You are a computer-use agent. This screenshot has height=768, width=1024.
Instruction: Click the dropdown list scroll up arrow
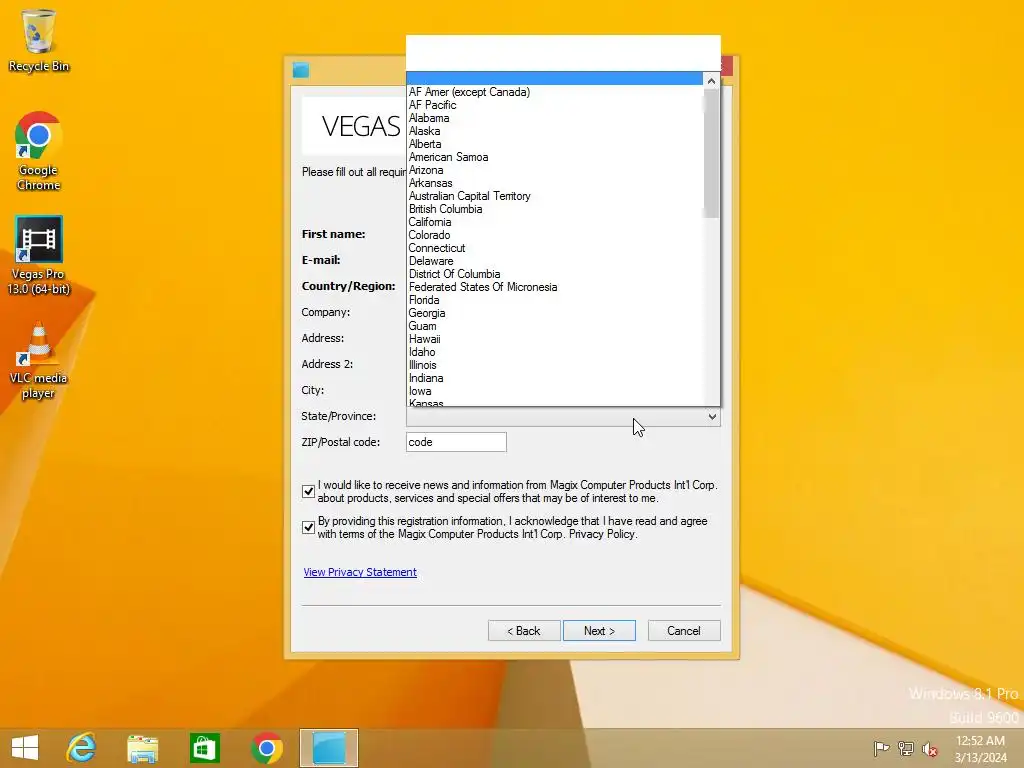(711, 81)
